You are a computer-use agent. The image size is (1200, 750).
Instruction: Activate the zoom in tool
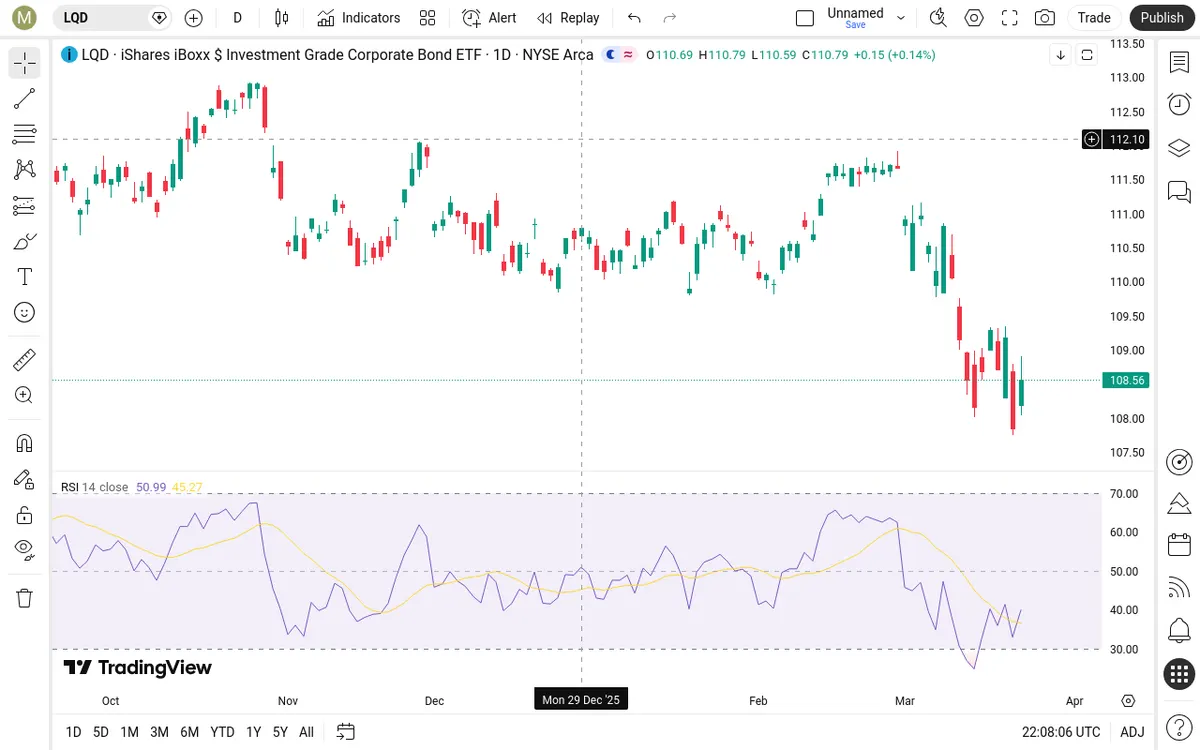(x=25, y=395)
